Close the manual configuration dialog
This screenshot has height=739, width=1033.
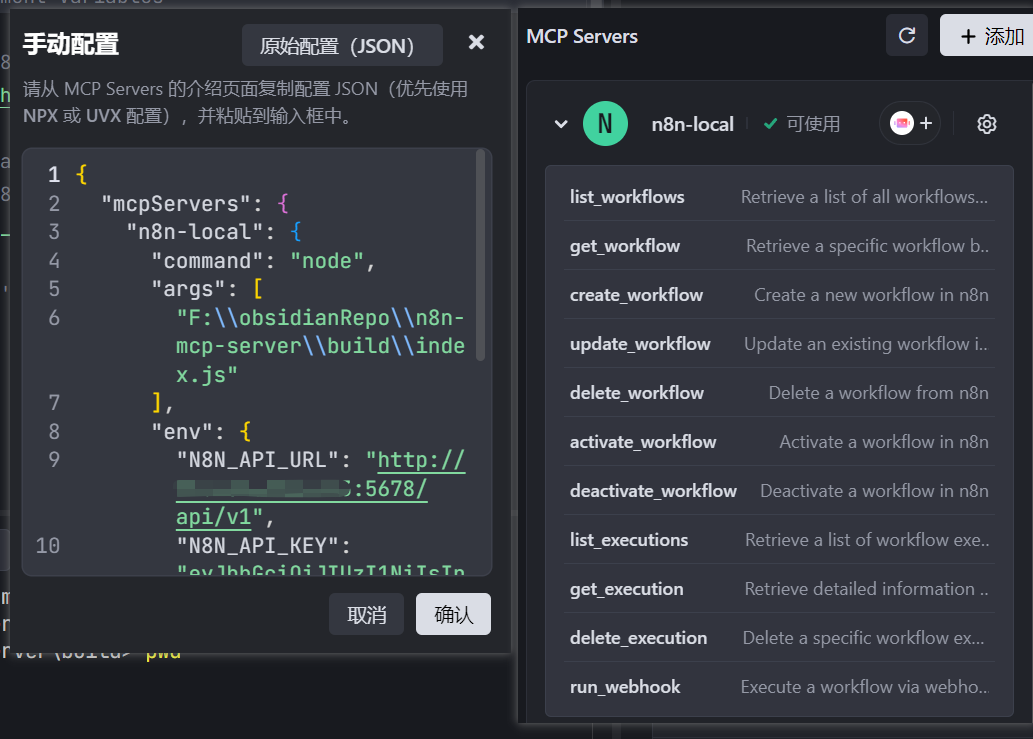tap(476, 43)
